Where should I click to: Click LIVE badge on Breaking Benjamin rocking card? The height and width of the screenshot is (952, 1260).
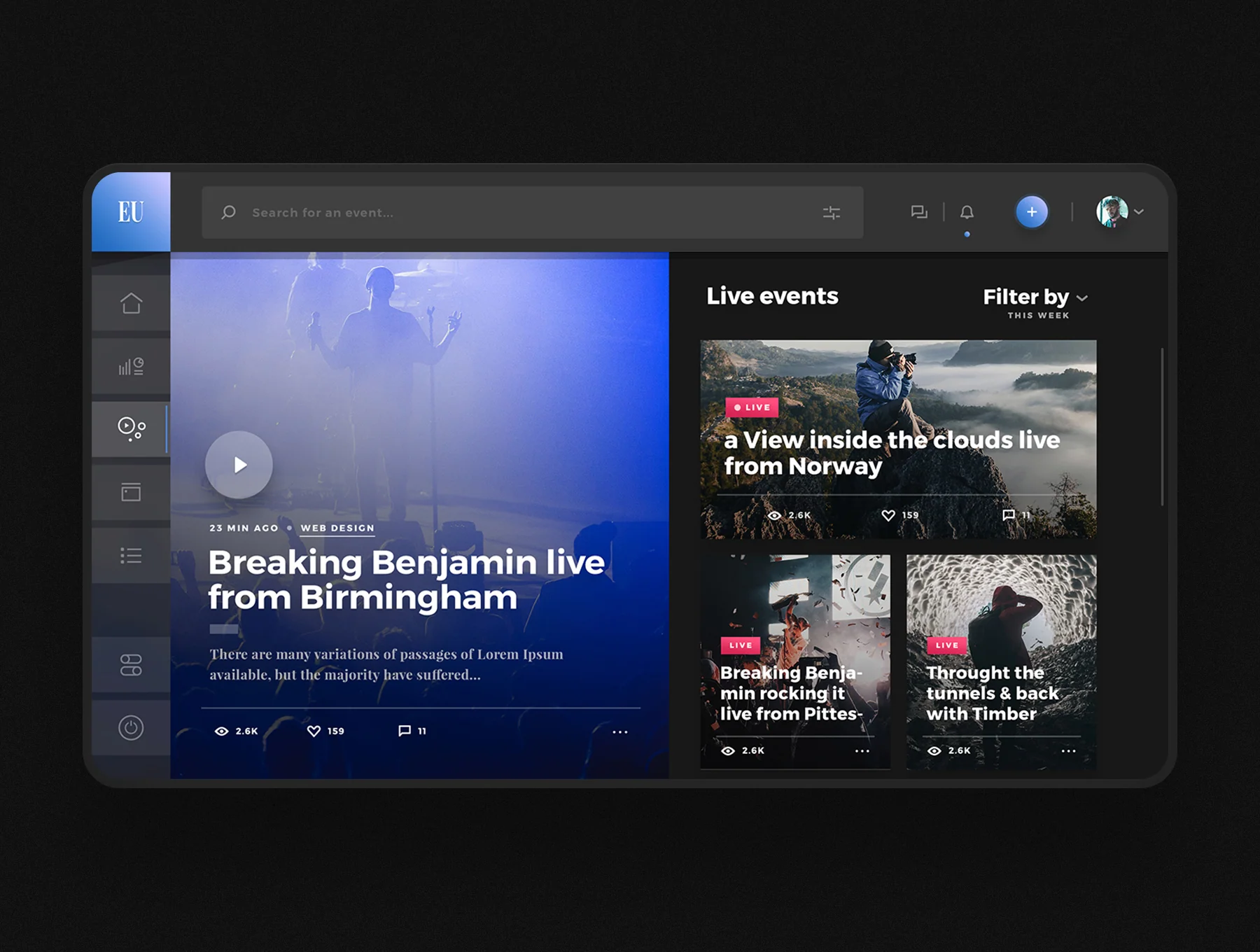[741, 645]
